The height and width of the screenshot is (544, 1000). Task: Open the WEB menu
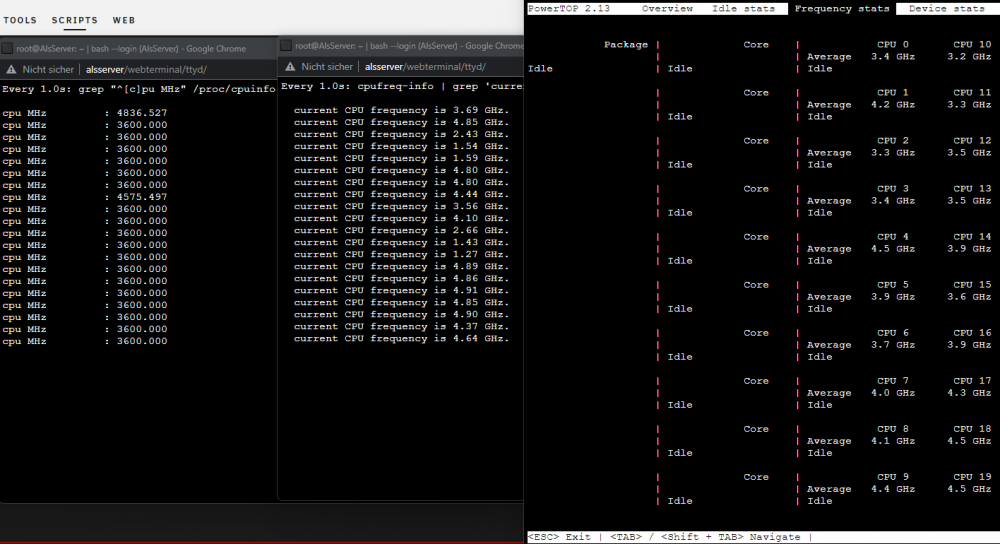coord(124,20)
